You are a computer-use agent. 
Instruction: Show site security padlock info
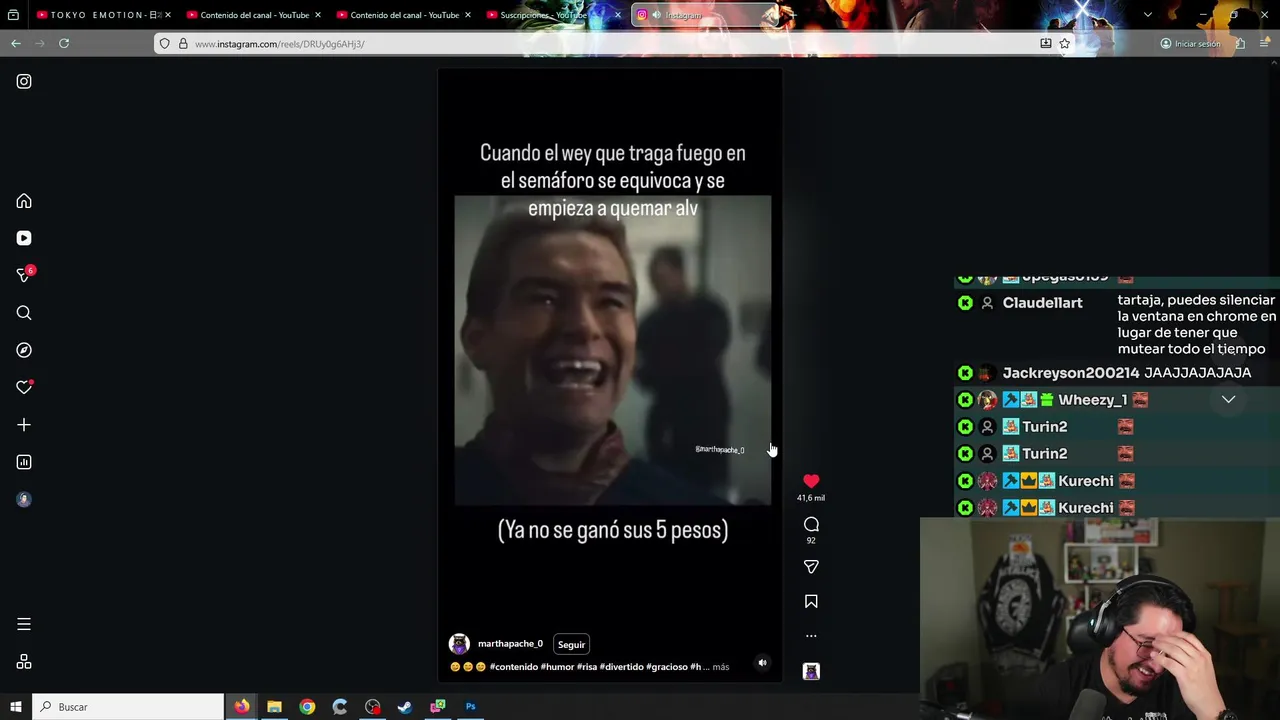click(x=182, y=44)
